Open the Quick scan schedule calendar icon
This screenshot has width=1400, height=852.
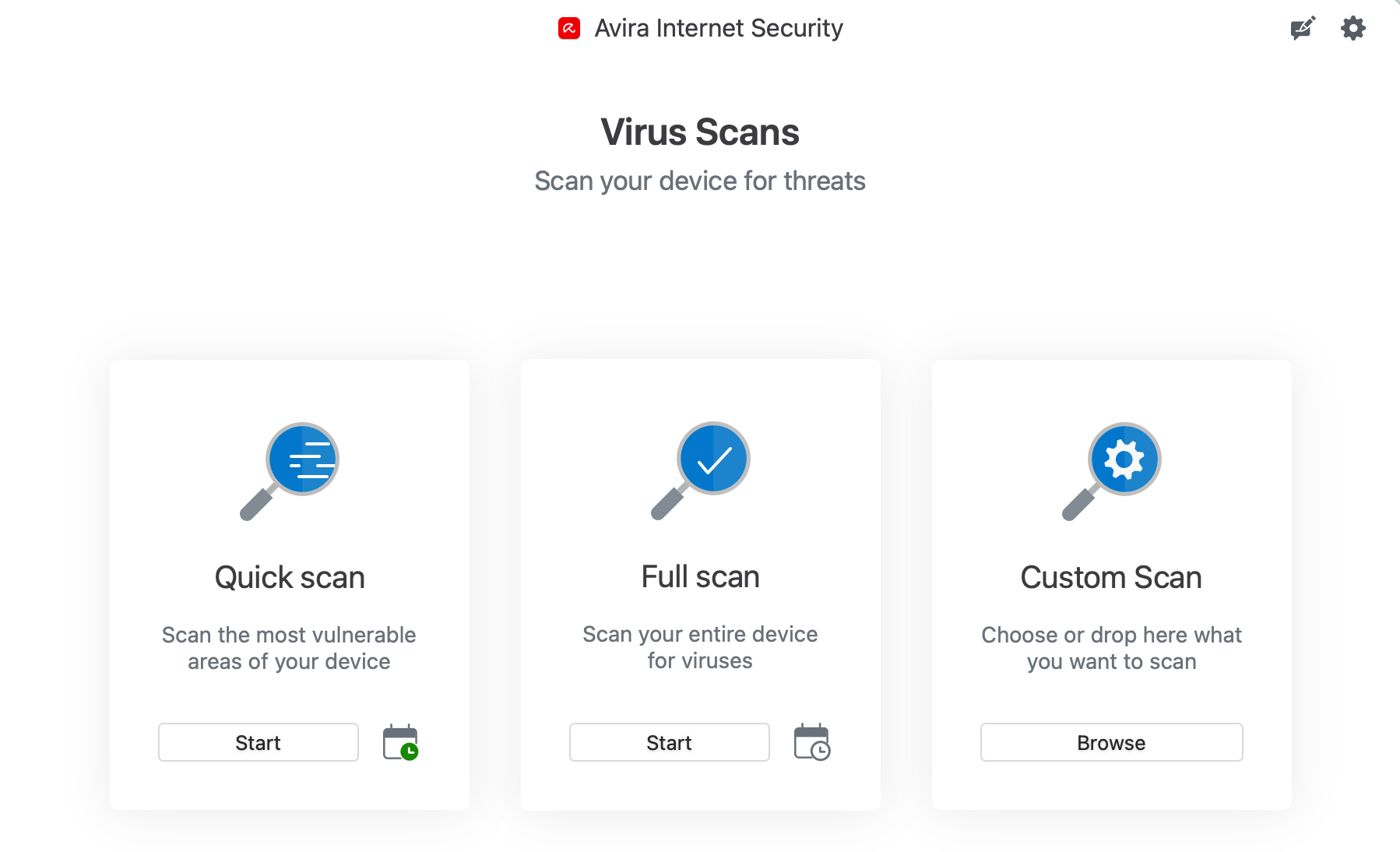click(399, 742)
